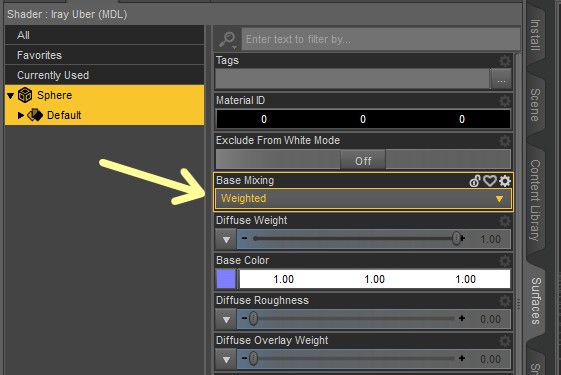Screen dimensions: 561x375
Task: Click the Base Color white color field
Action: pyautogui.click(x=375, y=279)
